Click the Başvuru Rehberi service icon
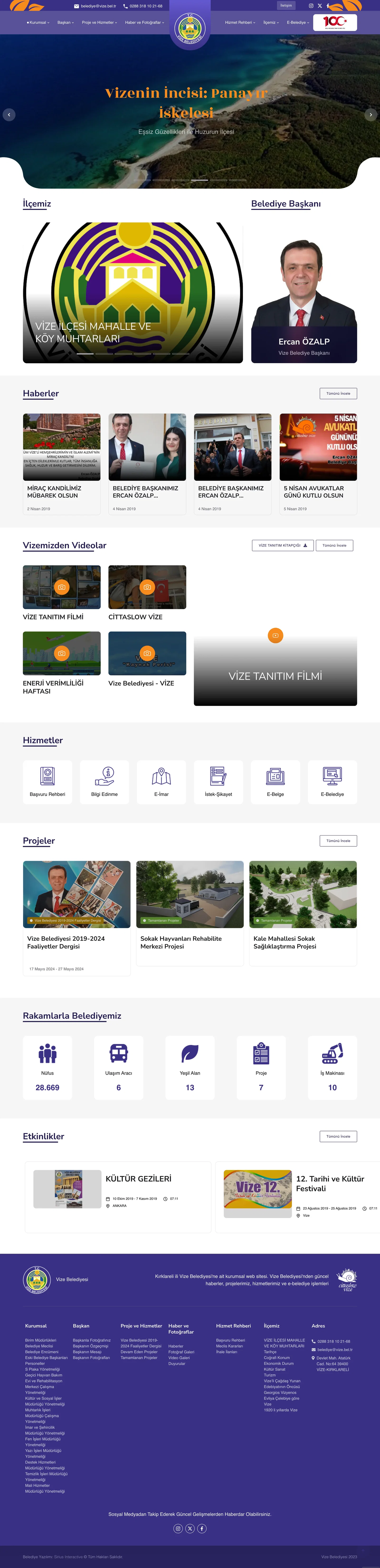Image resolution: width=380 pixels, height=1568 pixels. tap(47, 776)
